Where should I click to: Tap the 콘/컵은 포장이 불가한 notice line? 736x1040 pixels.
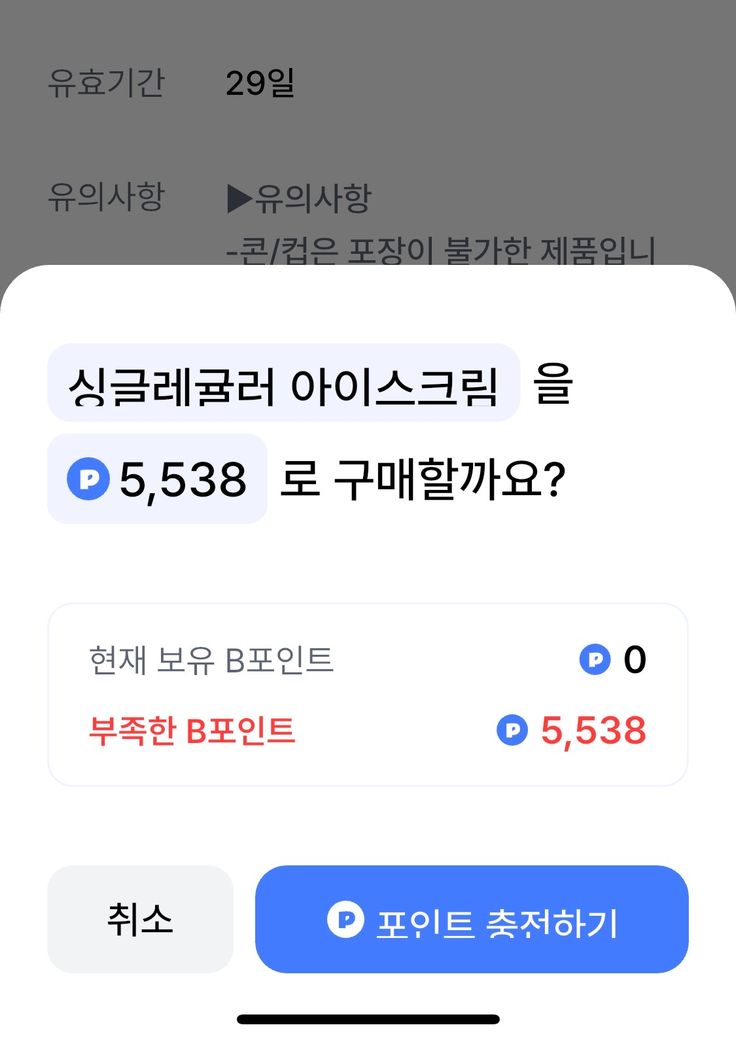[440, 250]
